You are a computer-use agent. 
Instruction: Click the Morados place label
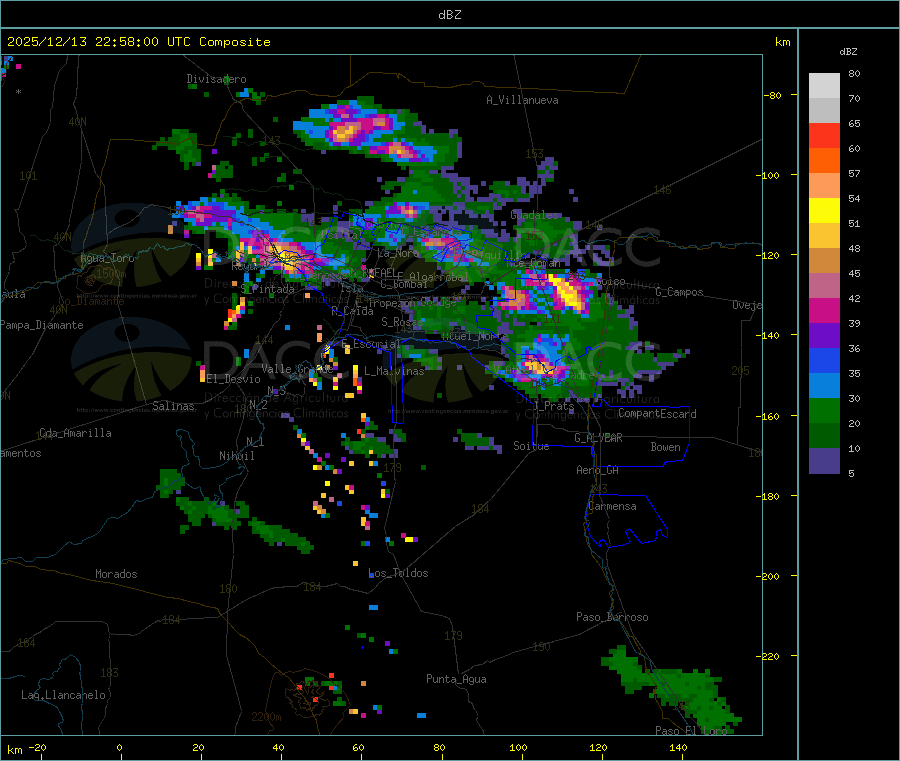(116, 574)
